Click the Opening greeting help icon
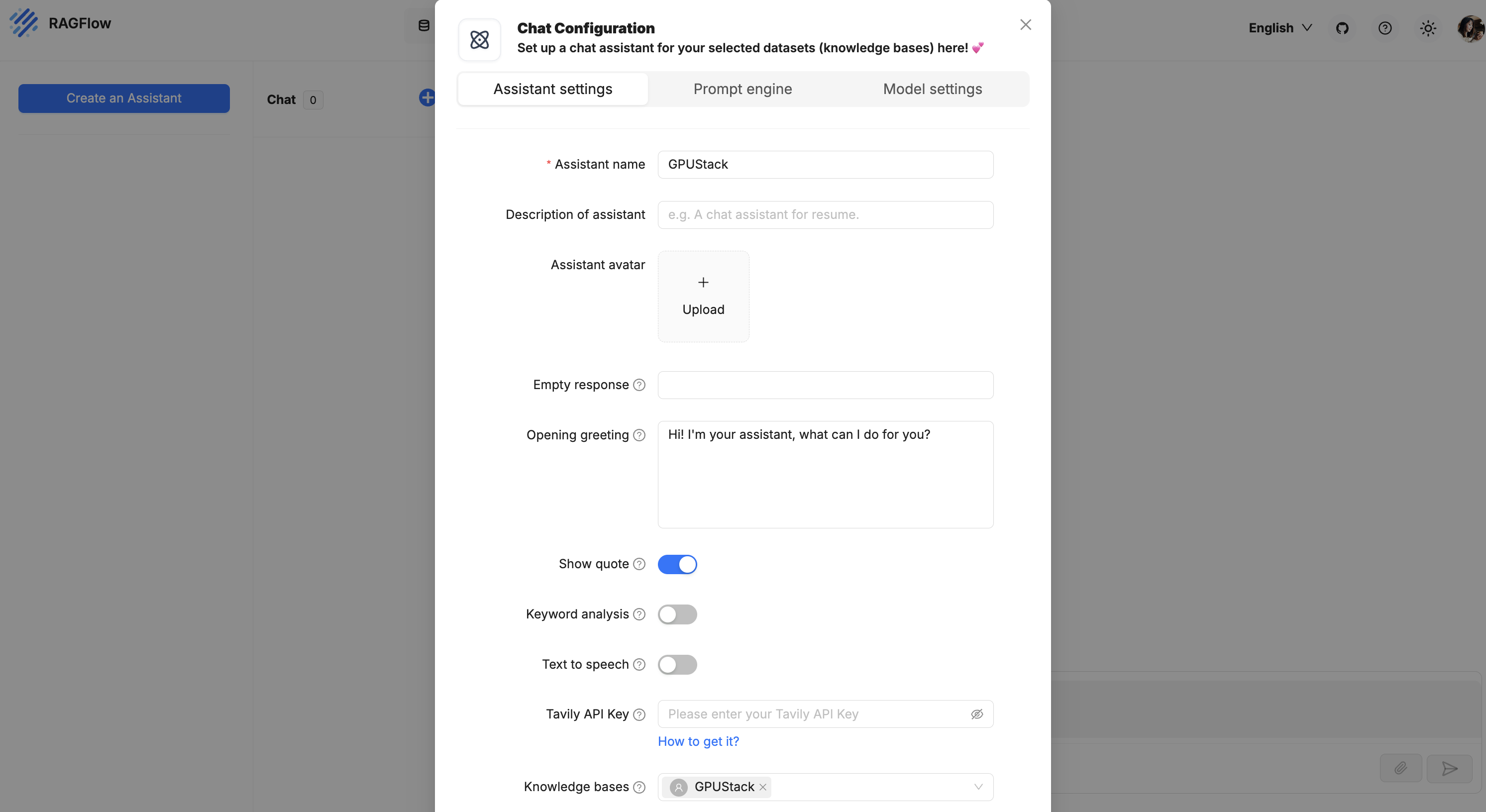The height and width of the screenshot is (812, 1486). [x=639, y=435]
